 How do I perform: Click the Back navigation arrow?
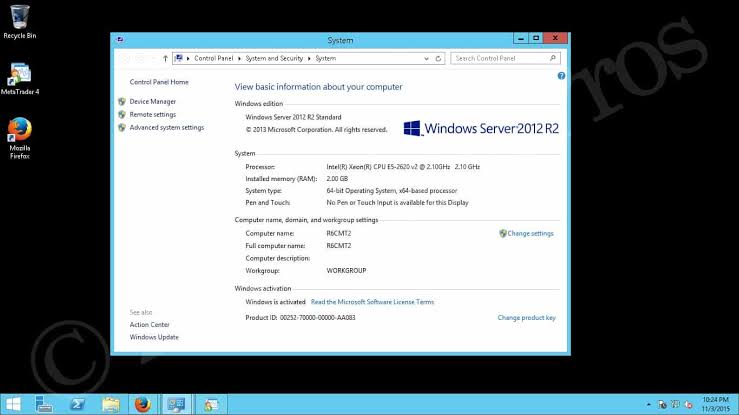(125, 58)
